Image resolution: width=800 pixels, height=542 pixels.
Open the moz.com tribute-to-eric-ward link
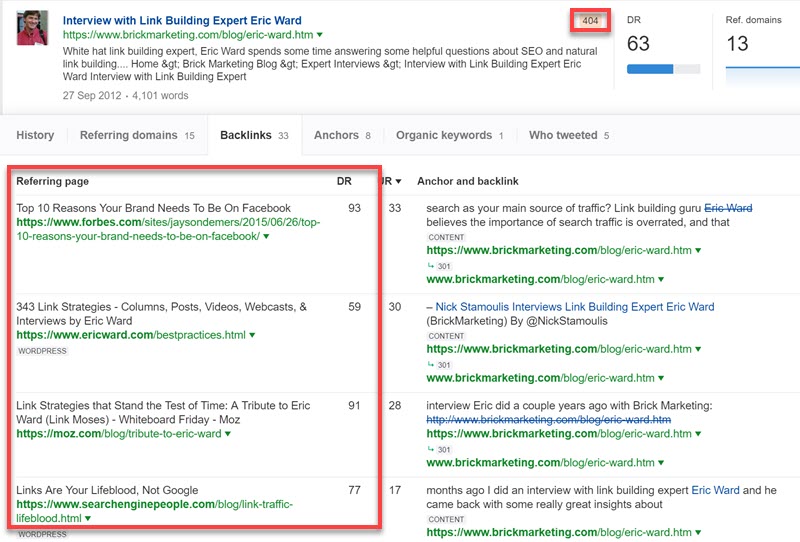[x=119, y=433]
